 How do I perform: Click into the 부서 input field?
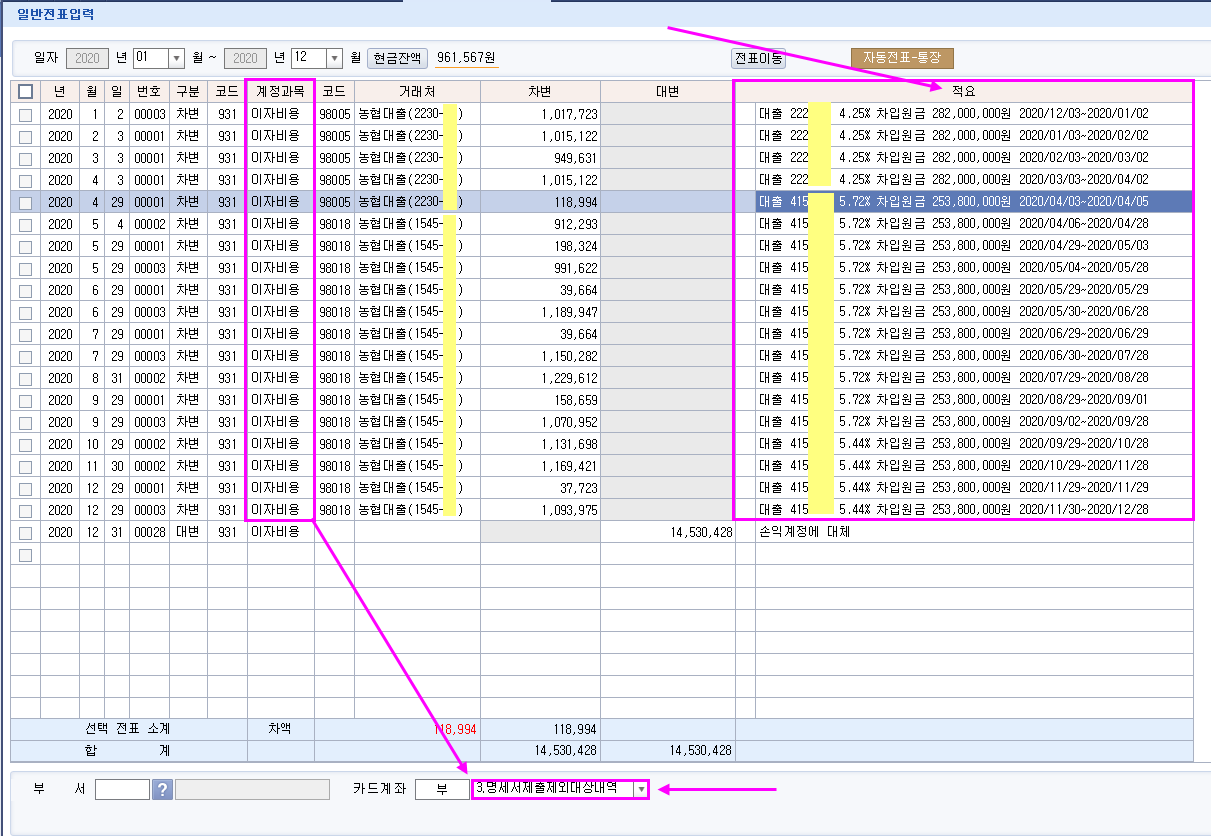click(122, 789)
